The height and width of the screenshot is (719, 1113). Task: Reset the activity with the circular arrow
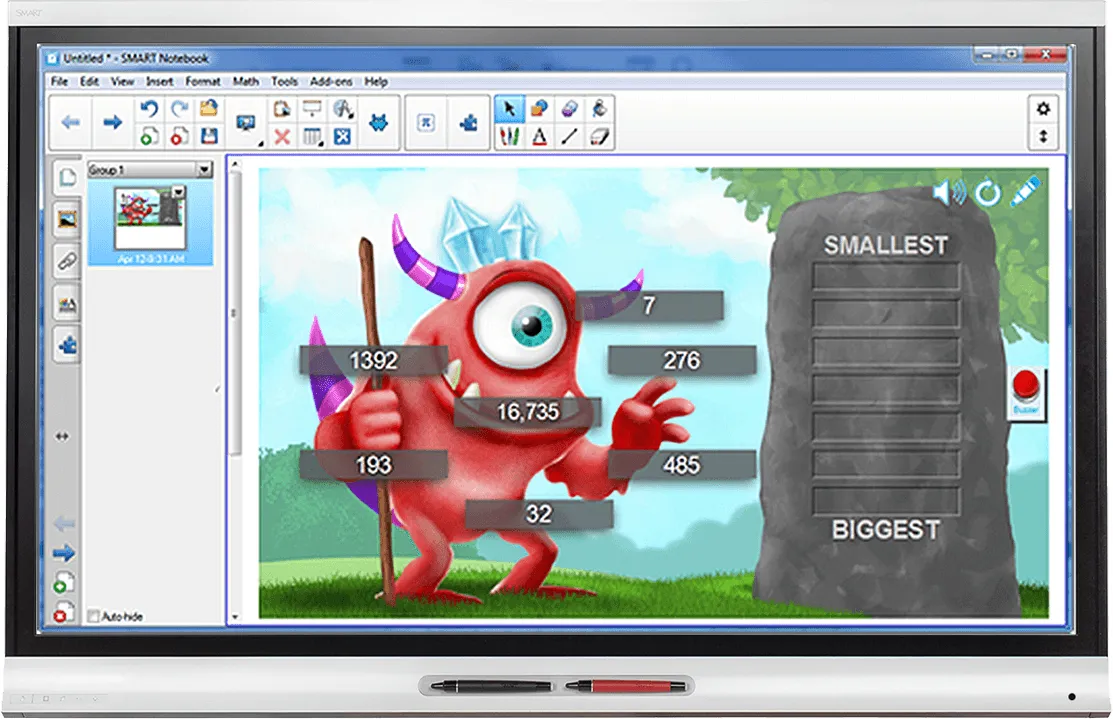tap(988, 192)
